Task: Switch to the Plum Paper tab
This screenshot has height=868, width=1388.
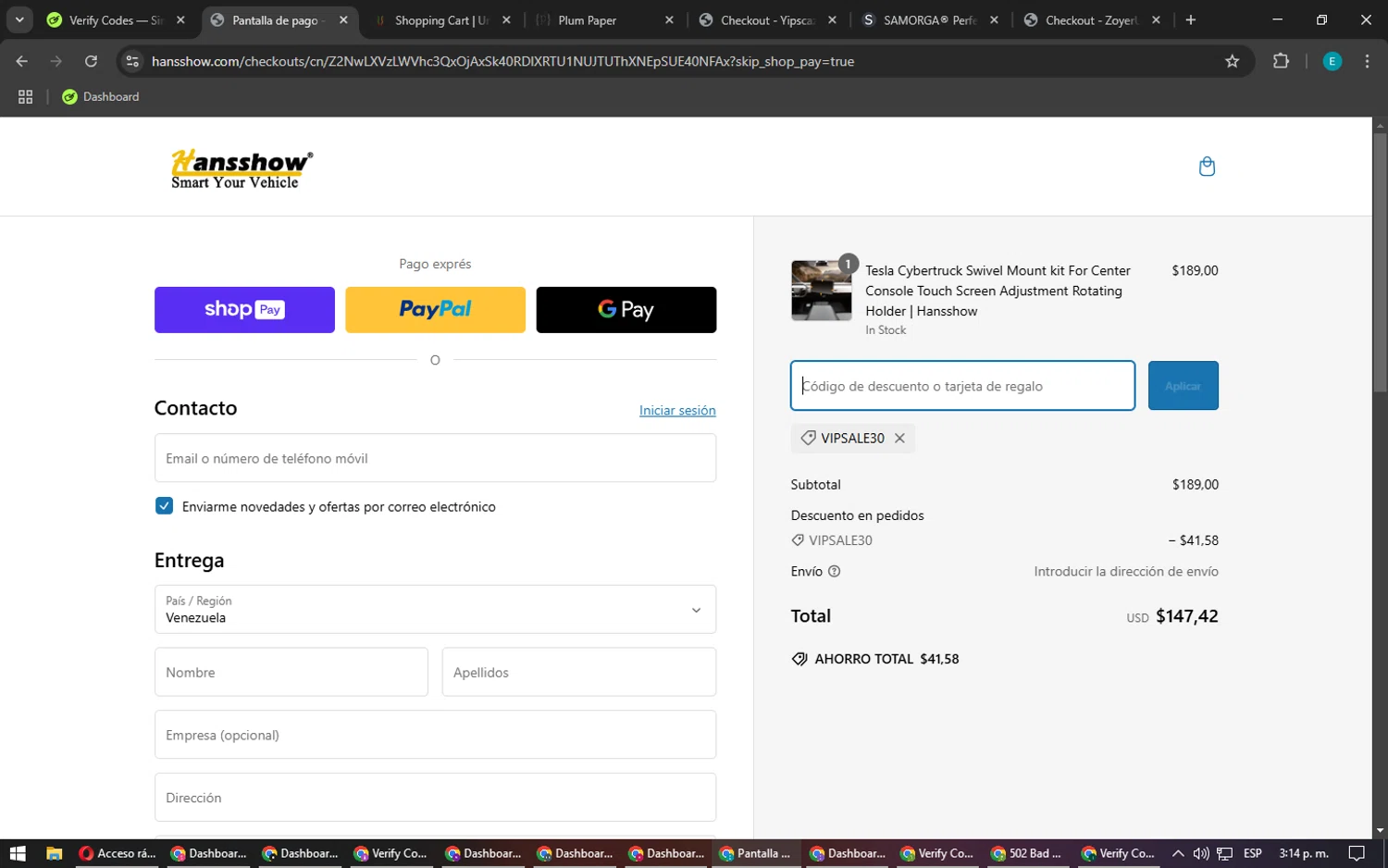Action: (x=605, y=20)
